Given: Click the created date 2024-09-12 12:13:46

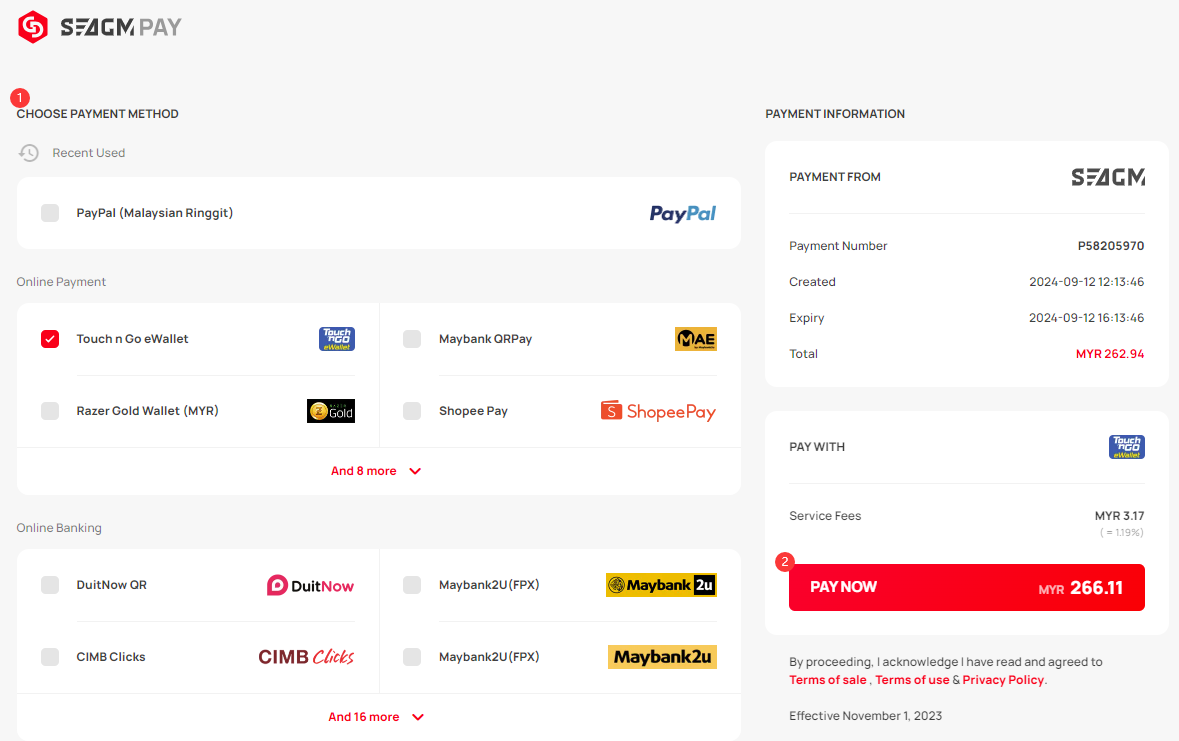Looking at the screenshot, I should pyautogui.click(x=1087, y=282).
